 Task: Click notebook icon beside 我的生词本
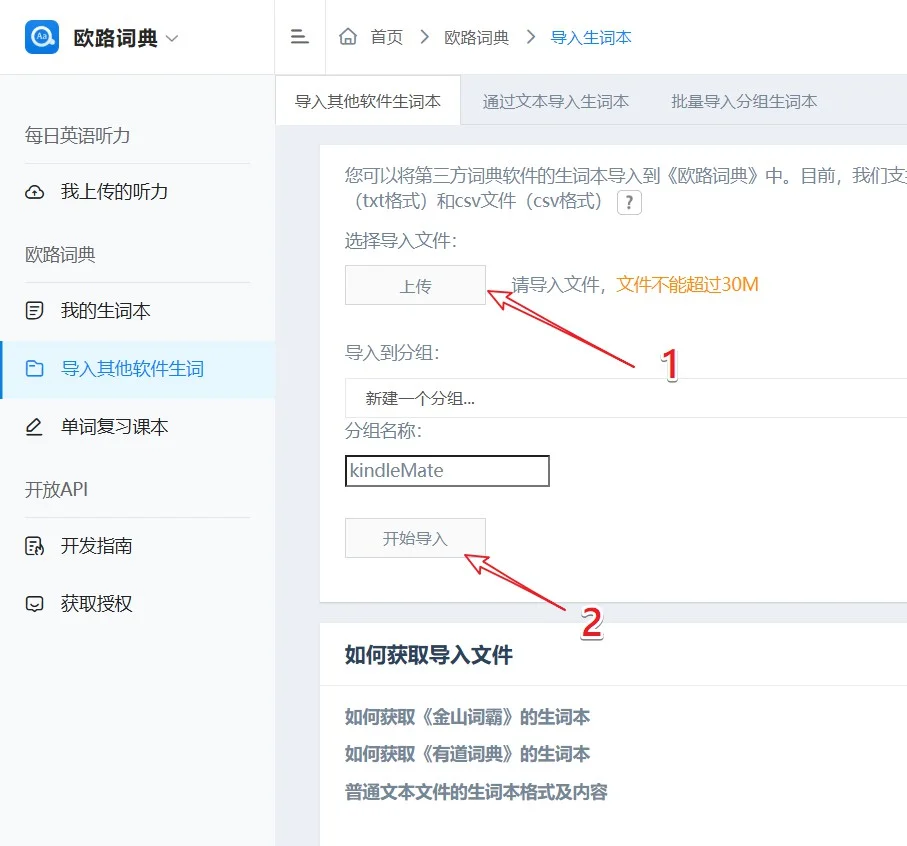point(35,311)
